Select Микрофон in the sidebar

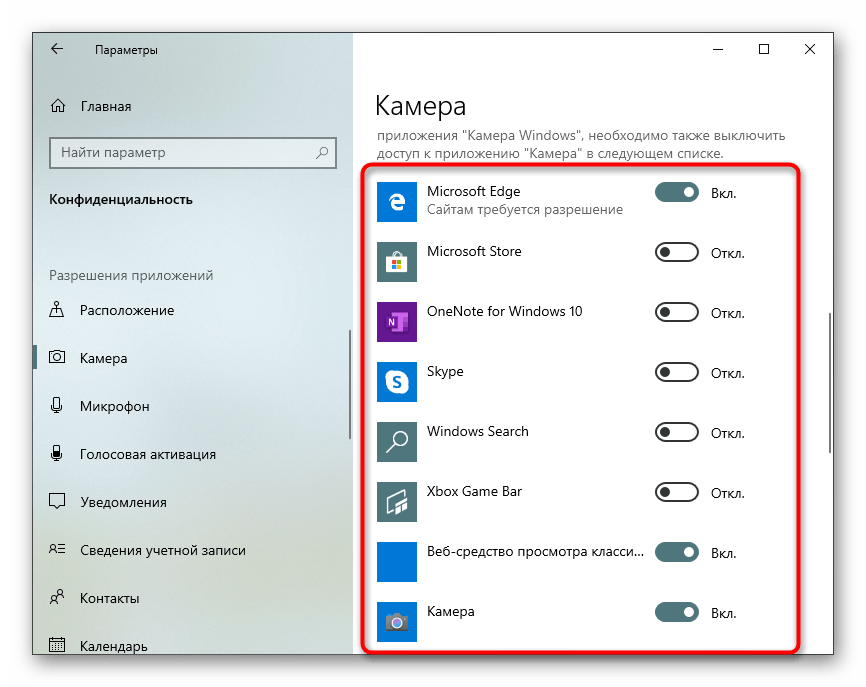[x=114, y=406]
